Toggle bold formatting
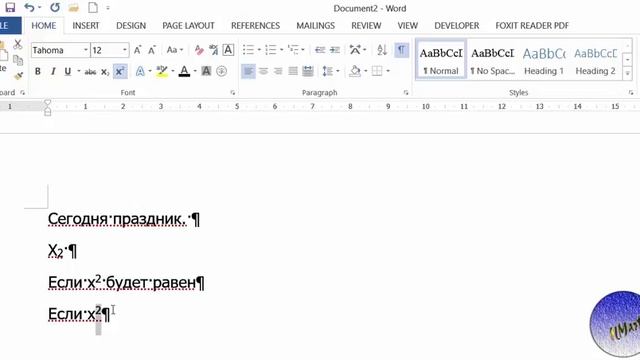The image size is (640, 360). coord(38,71)
